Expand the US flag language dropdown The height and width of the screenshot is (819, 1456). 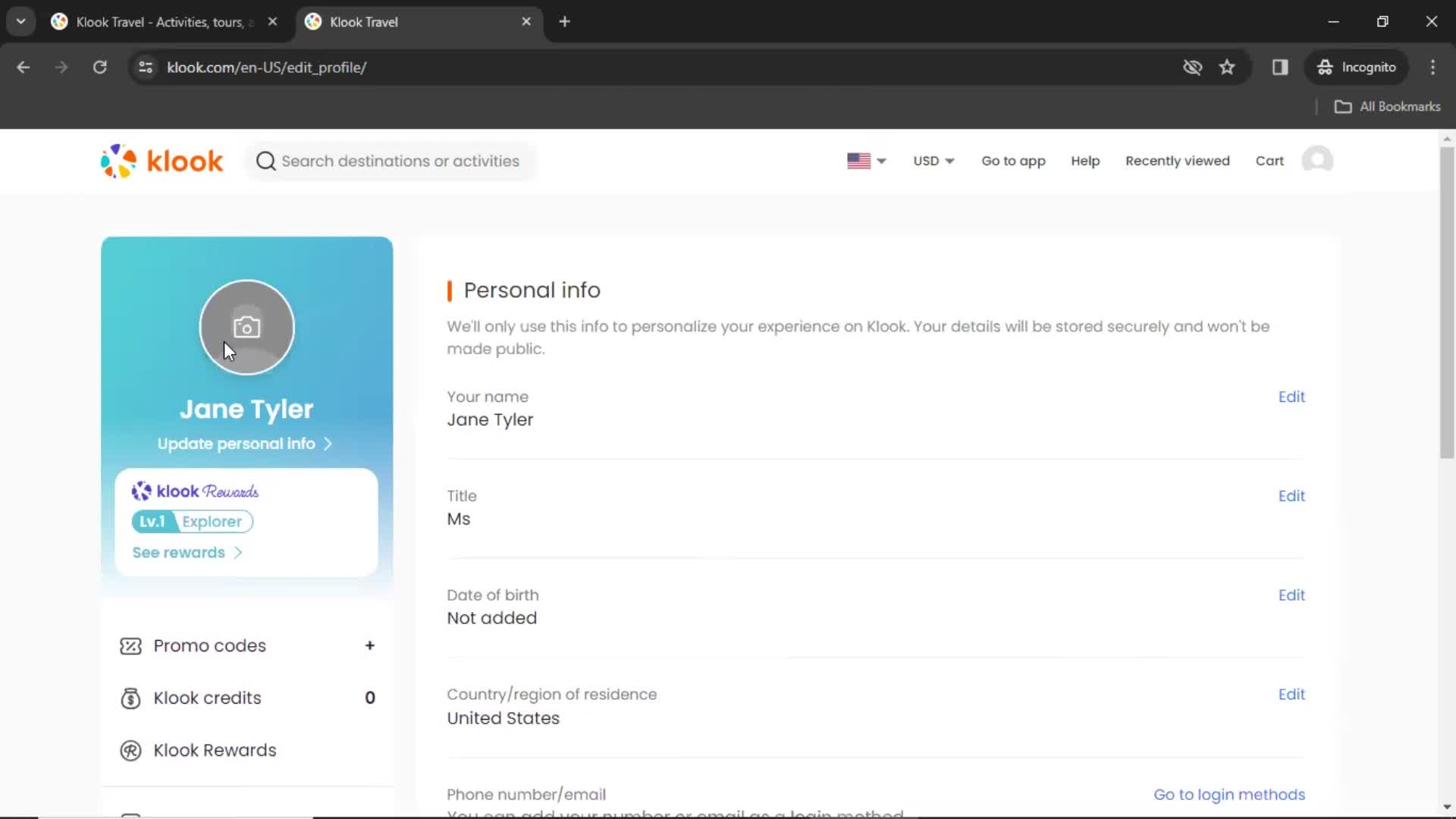pos(867,161)
